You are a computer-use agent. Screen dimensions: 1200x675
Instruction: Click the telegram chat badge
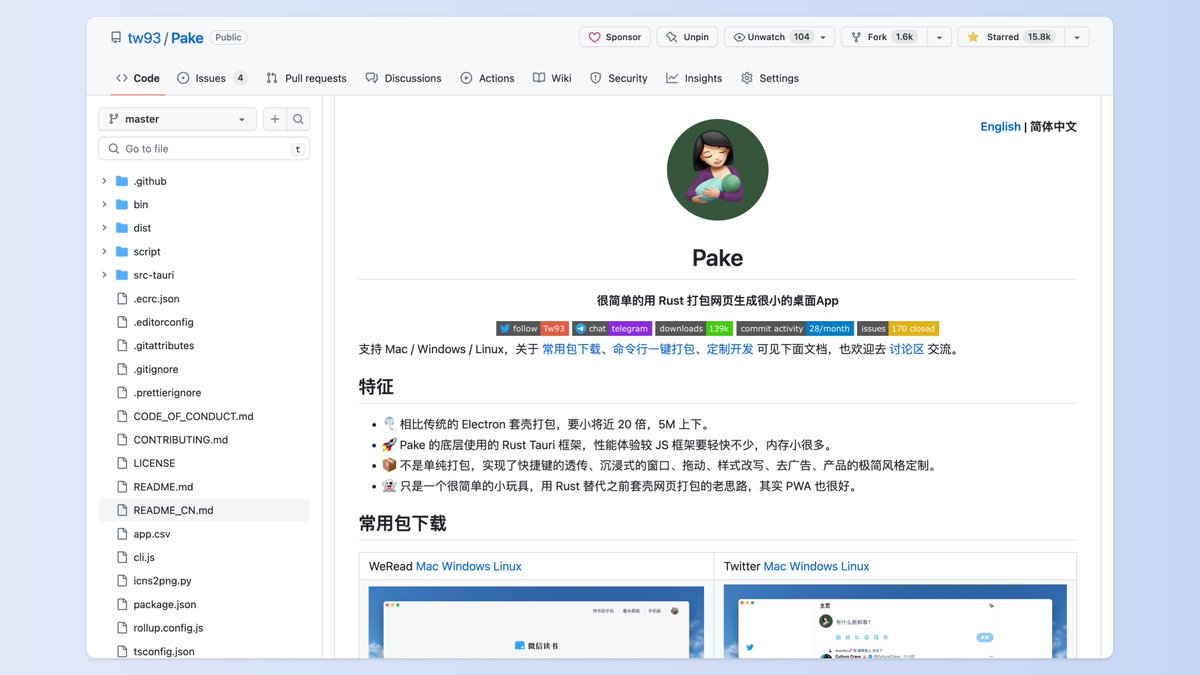pos(611,328)
